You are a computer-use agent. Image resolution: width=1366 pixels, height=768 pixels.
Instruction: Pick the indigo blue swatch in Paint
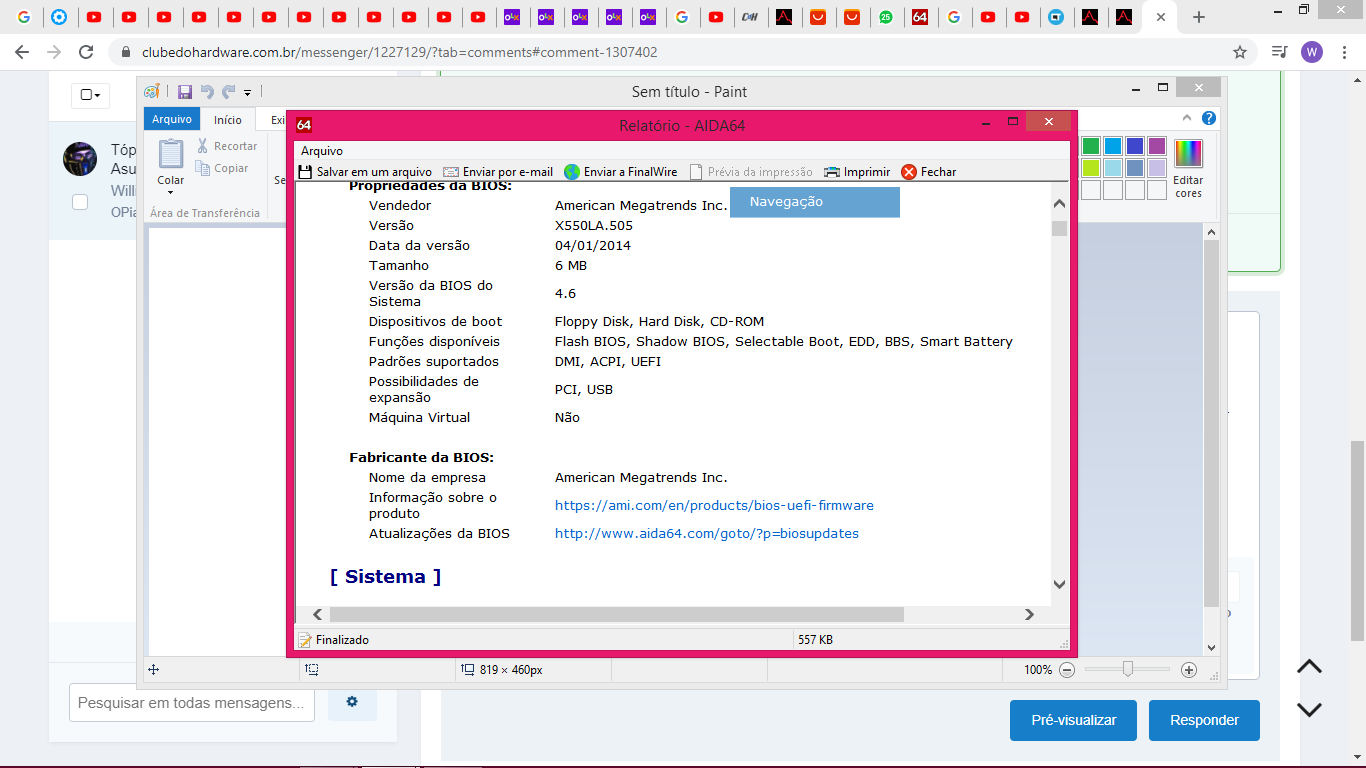1135,146
